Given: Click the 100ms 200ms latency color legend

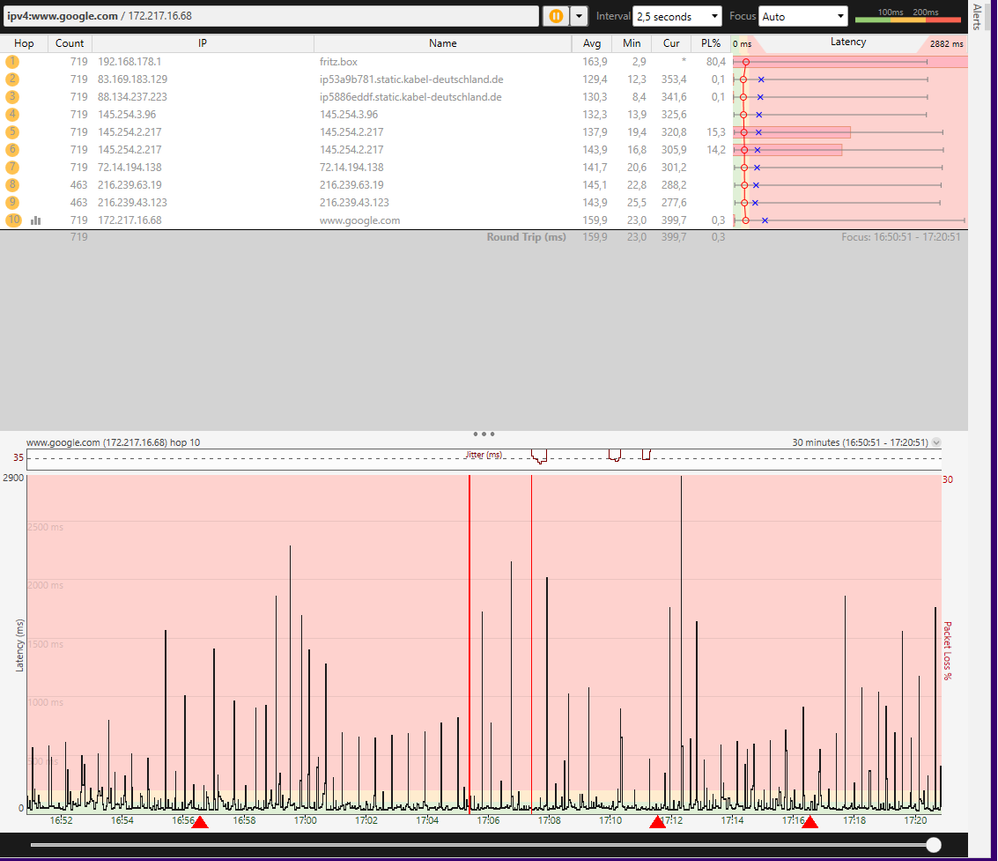Looking at the screenshot, I should pos(908,16).
